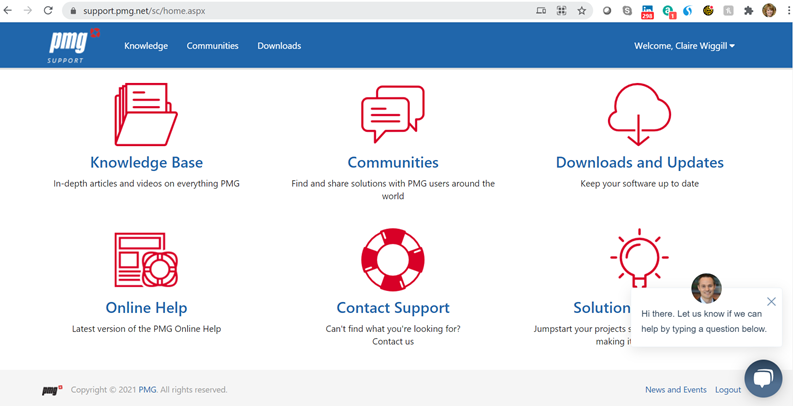Click the blue swirl extension icon
This screenshot has width=793, height=406.
coord(687,11)
